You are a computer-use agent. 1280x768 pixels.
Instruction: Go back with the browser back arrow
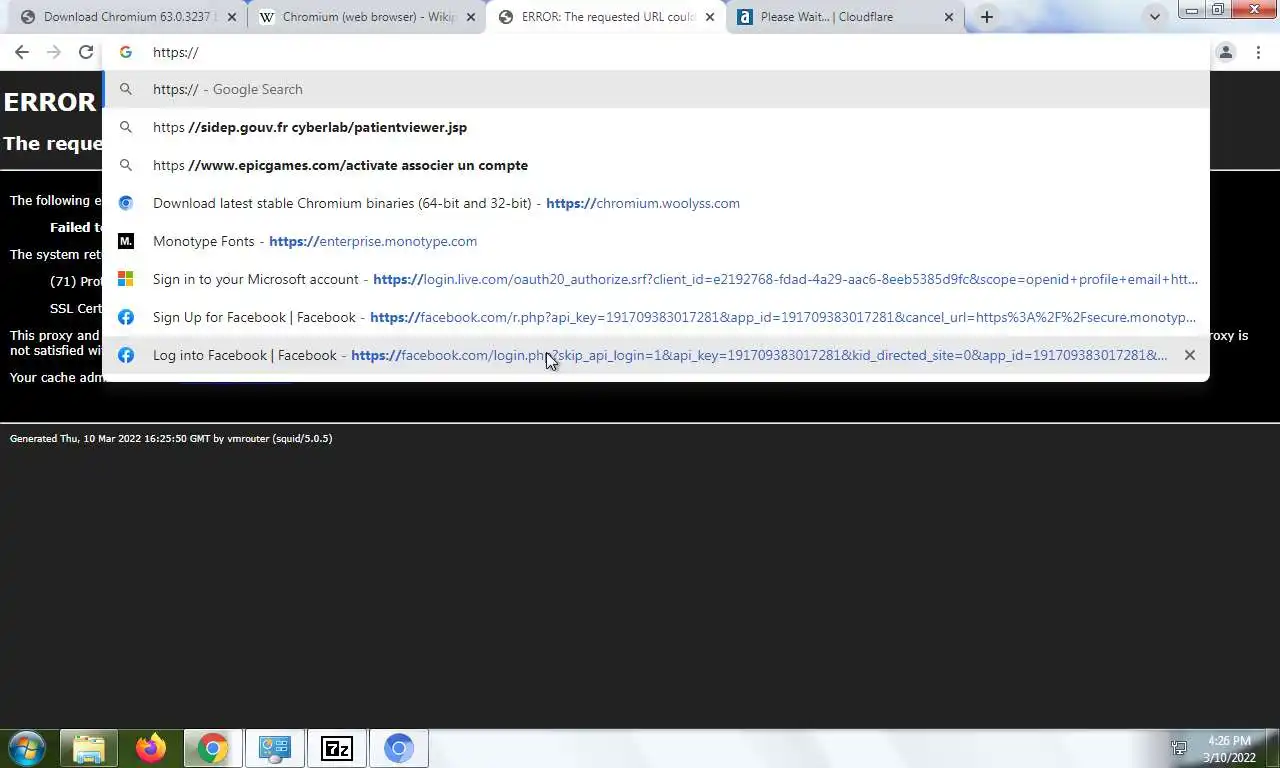click(x=22, y=53)
